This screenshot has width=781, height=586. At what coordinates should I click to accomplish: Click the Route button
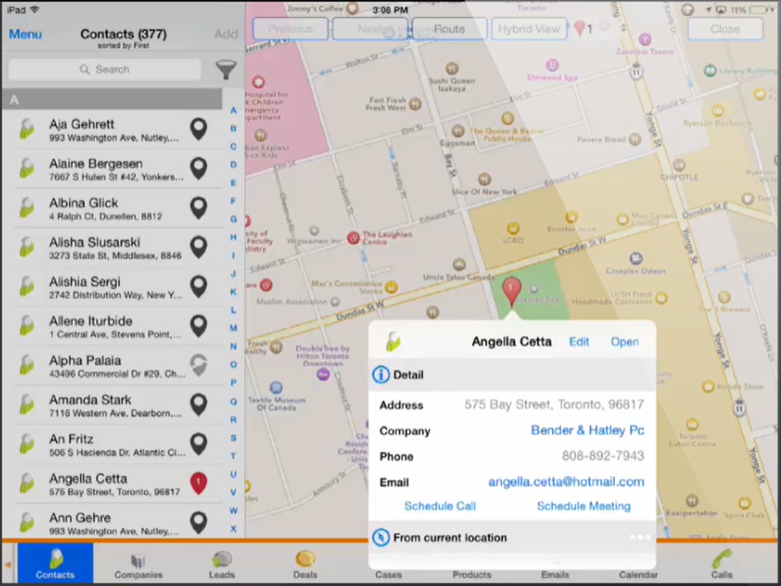[449, 29]
